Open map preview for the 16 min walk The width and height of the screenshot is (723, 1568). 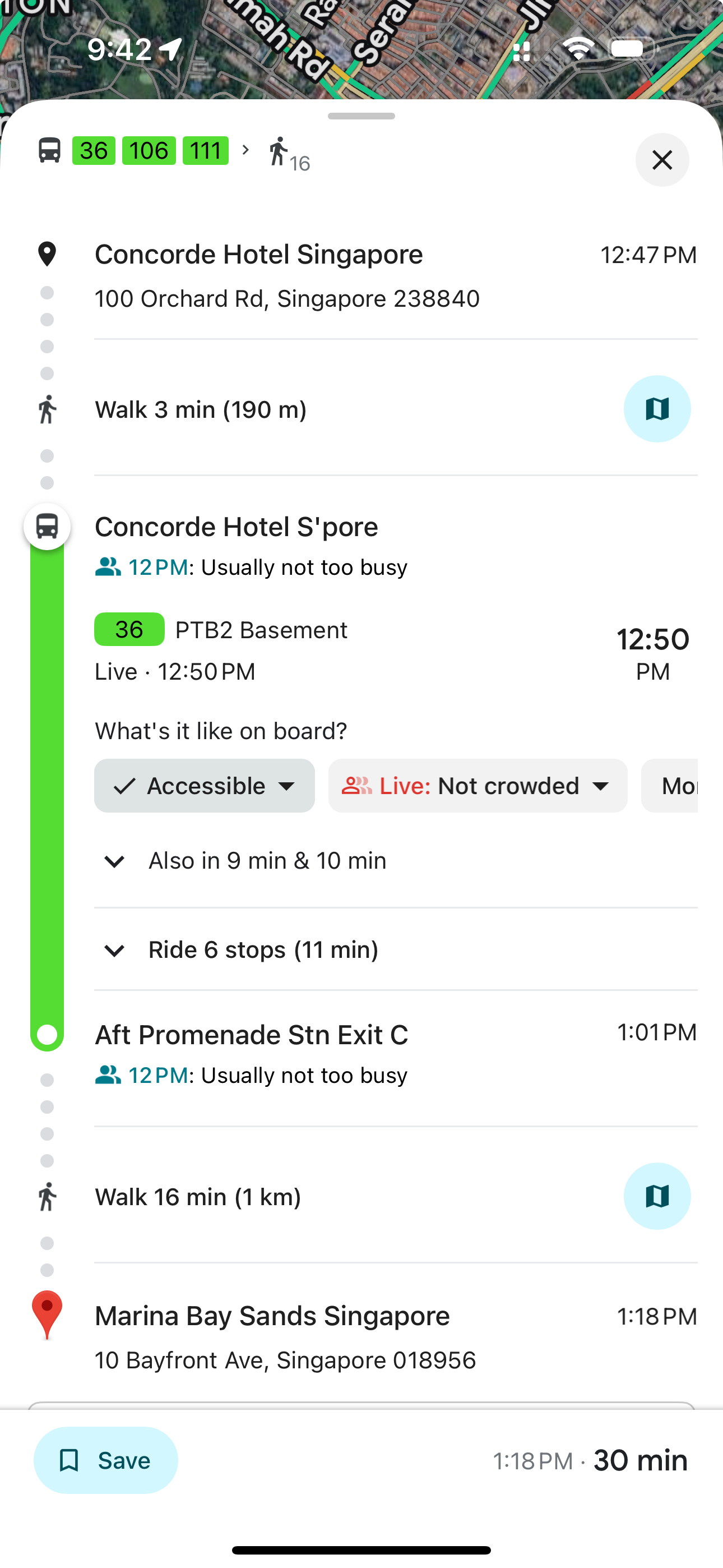657,1196
